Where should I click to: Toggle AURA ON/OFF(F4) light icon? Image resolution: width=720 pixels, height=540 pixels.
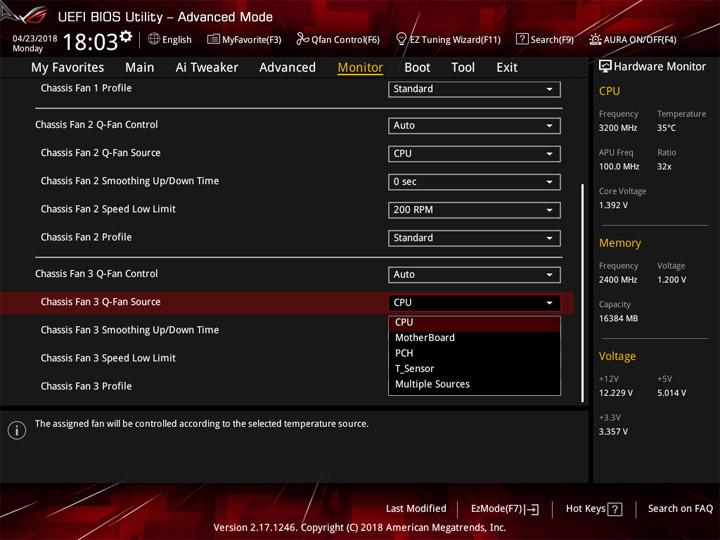pos(595,39)
